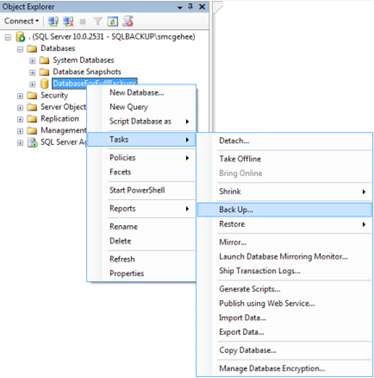This screenshot has height=378, width=374.
Task: Select Manage Database Encryption...
Action: (x=284, y=369)
